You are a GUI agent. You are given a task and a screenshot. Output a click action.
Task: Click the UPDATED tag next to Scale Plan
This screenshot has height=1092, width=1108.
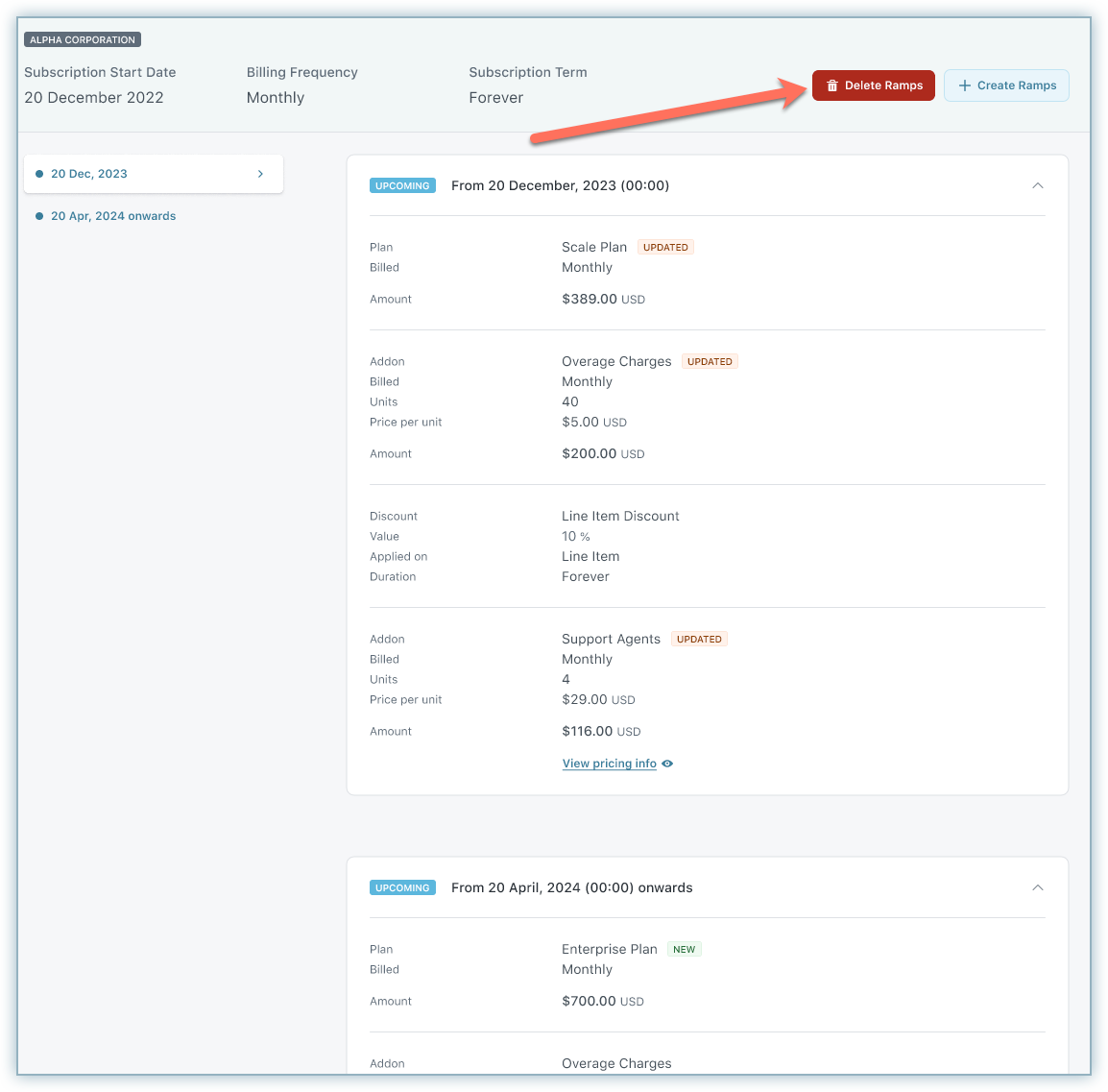(x=665, y=247)
